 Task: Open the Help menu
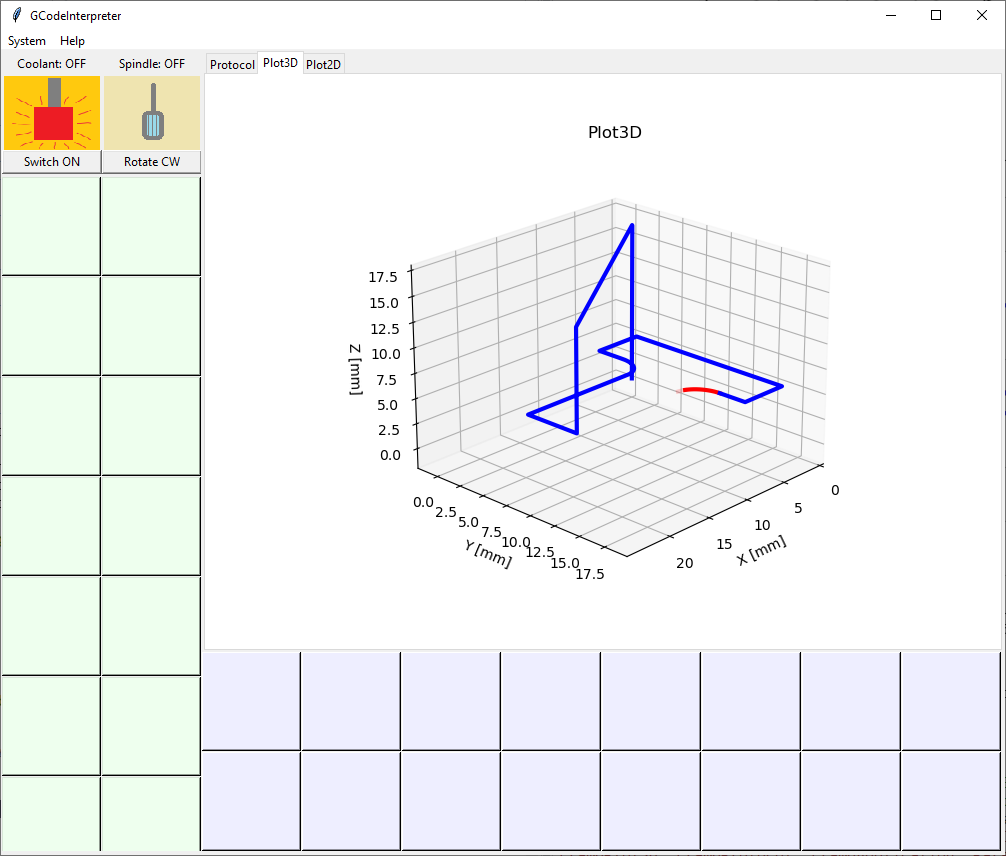point(72,41)
